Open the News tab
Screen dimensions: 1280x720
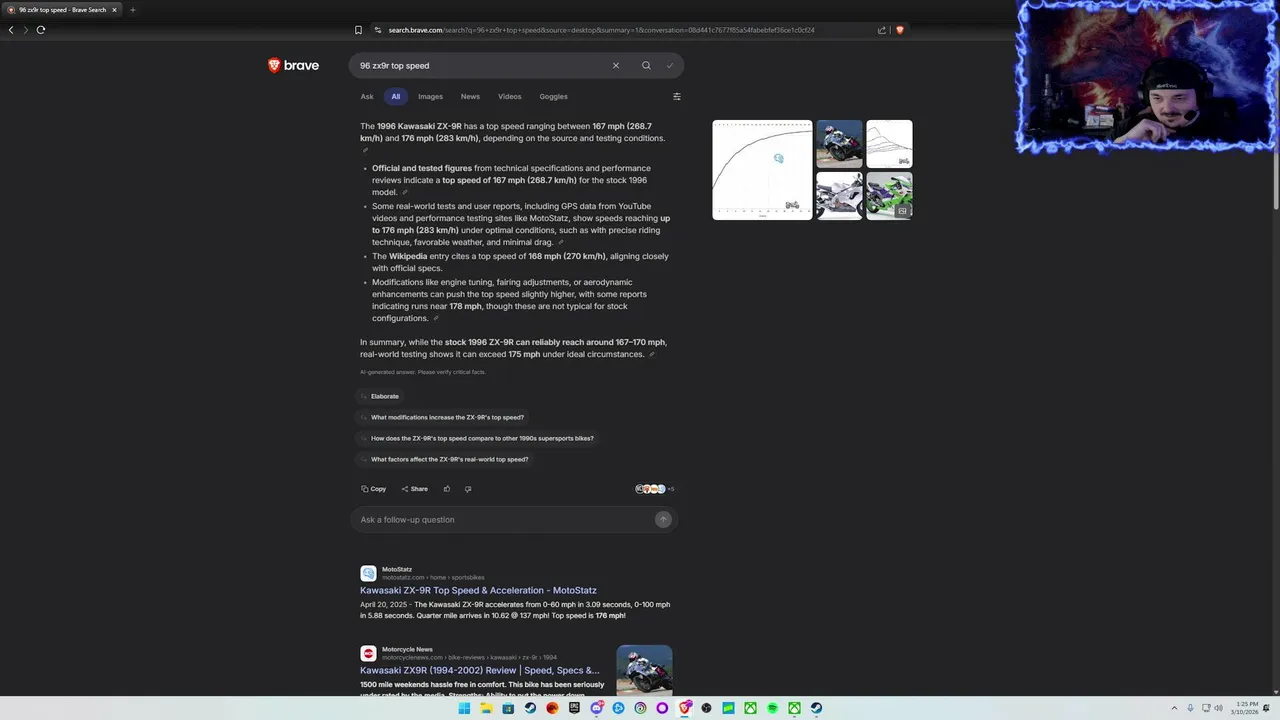tap(470, 97)
